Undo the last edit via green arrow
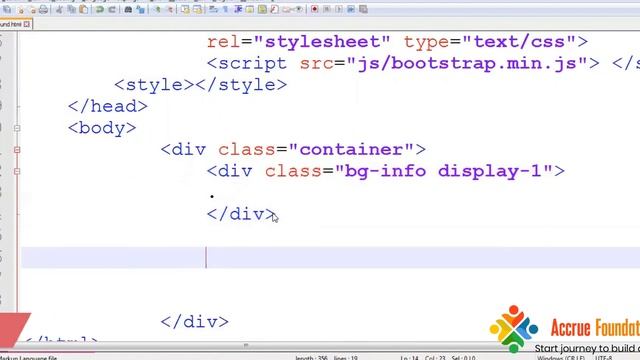The height and width of the screenshot is (360, 640). [x=100, y=9]
